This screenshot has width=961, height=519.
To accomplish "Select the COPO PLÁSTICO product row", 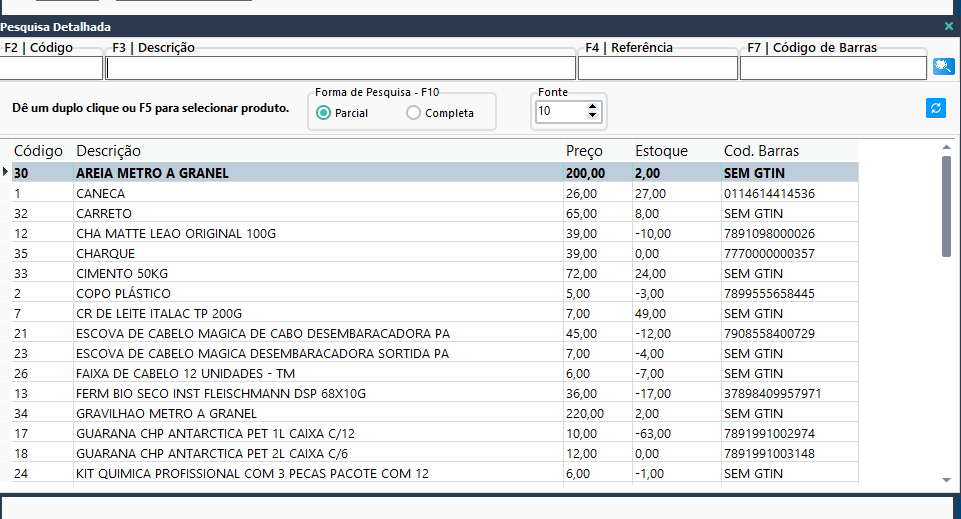I will 435,294.
